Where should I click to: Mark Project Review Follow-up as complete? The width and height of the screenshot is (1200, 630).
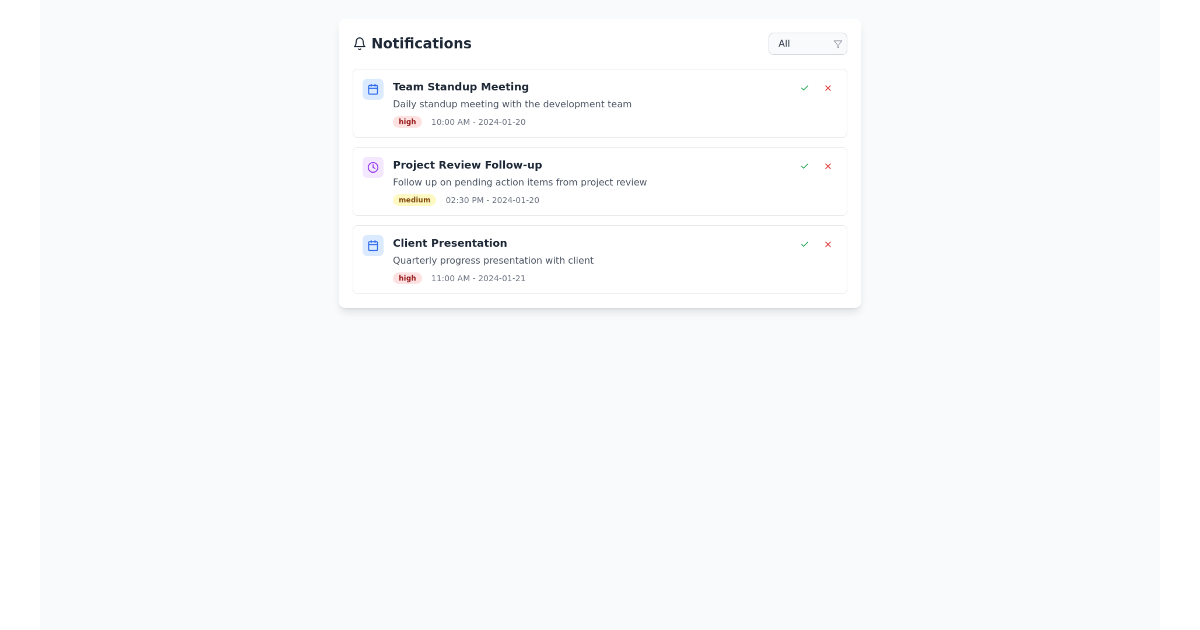pyautogui.click(x=804, y=166)
